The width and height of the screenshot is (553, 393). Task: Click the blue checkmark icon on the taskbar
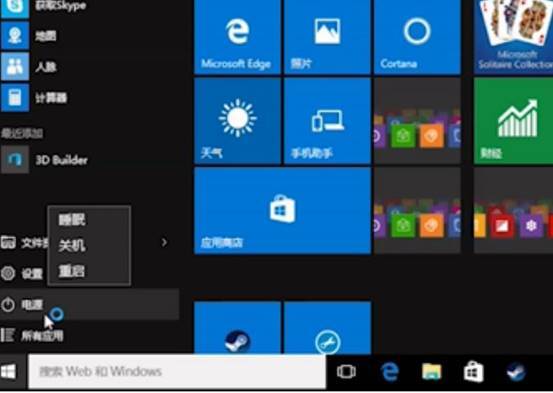(x=516, y=372)
